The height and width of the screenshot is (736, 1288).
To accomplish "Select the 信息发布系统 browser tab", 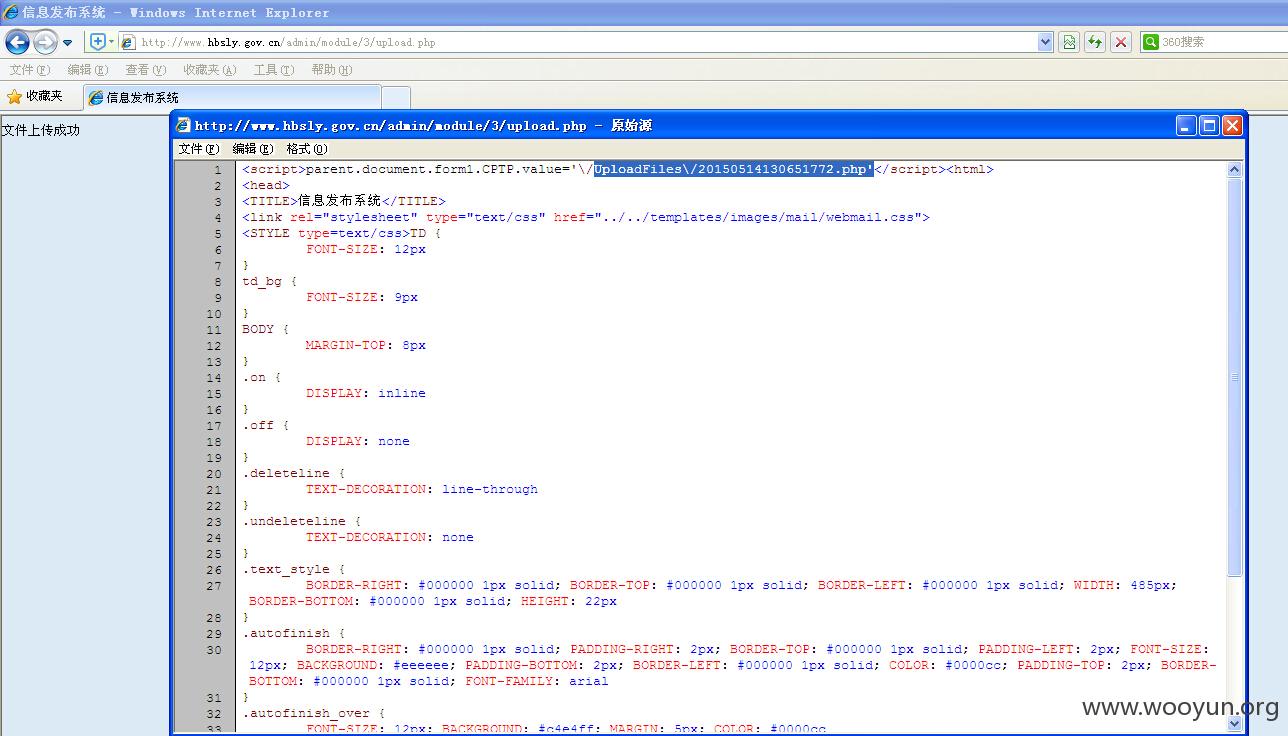I will pyautogui.click(x=232, y=97).
